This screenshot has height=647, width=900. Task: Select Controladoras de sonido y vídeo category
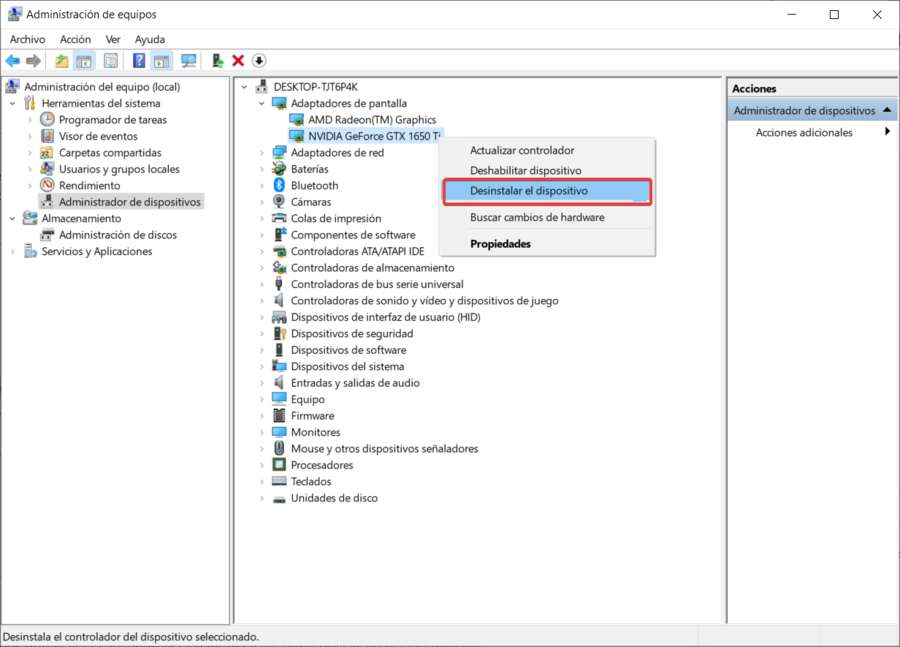(x=424, y=300)
